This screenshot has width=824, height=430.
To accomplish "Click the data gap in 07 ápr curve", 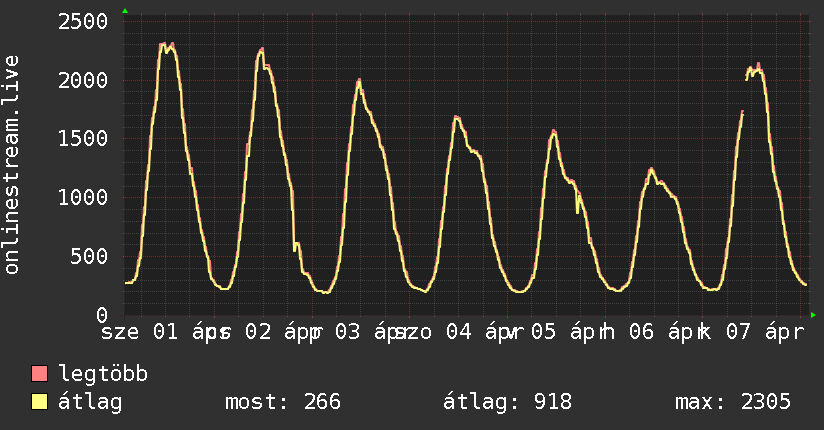I will coord(744,95).
